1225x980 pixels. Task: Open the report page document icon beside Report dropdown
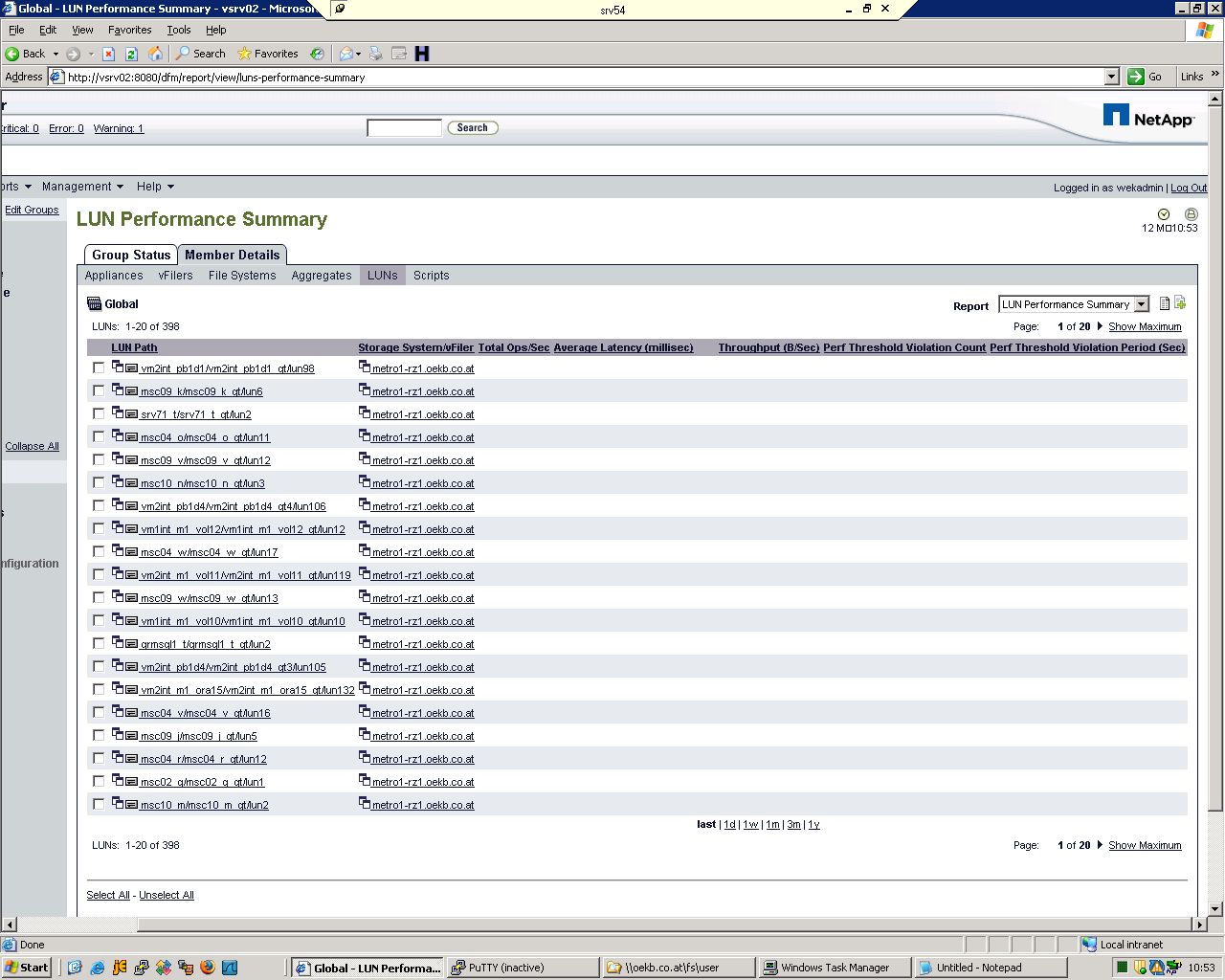(x=1165, y=303)
